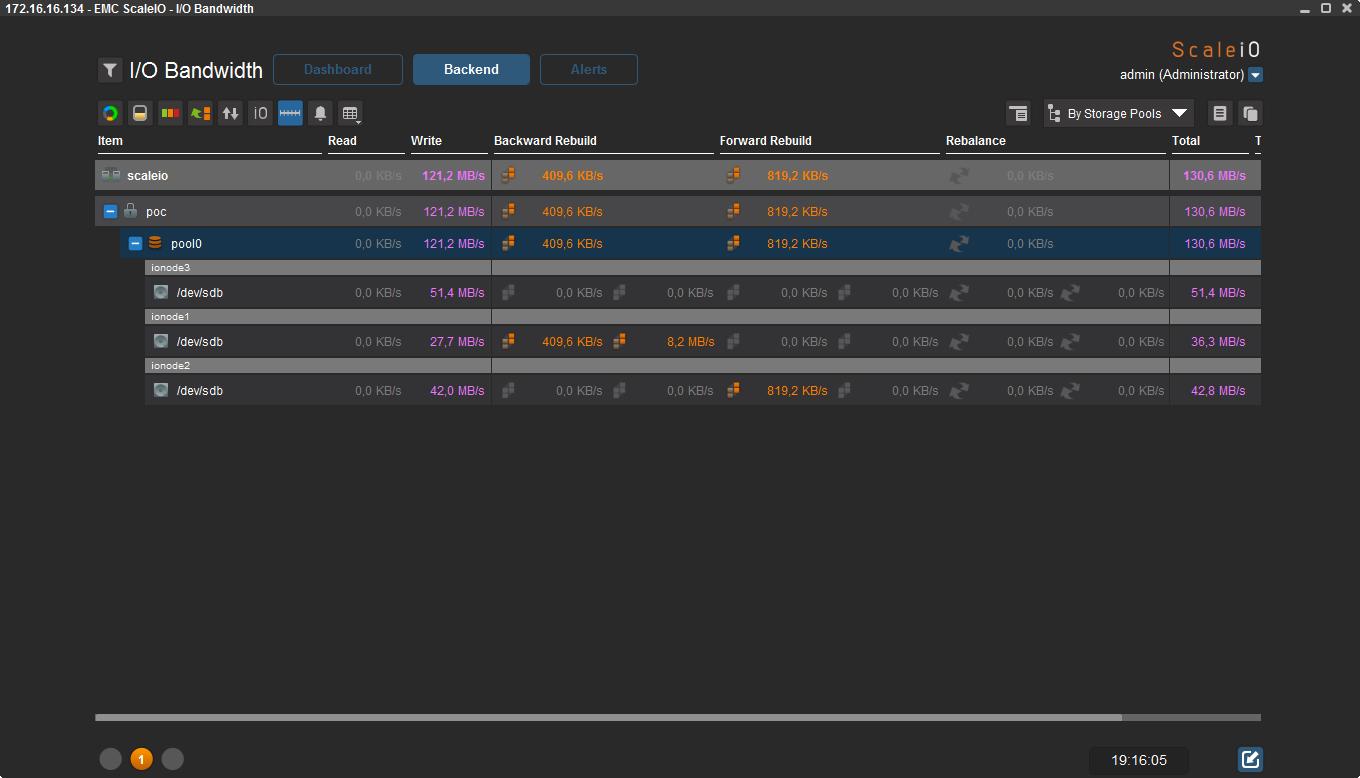Image resolution: width=1360 pixels, height=778 pixels.
Task: Select the up-down arrows bandwidth view icon
Action: click(x=230, y=113)
